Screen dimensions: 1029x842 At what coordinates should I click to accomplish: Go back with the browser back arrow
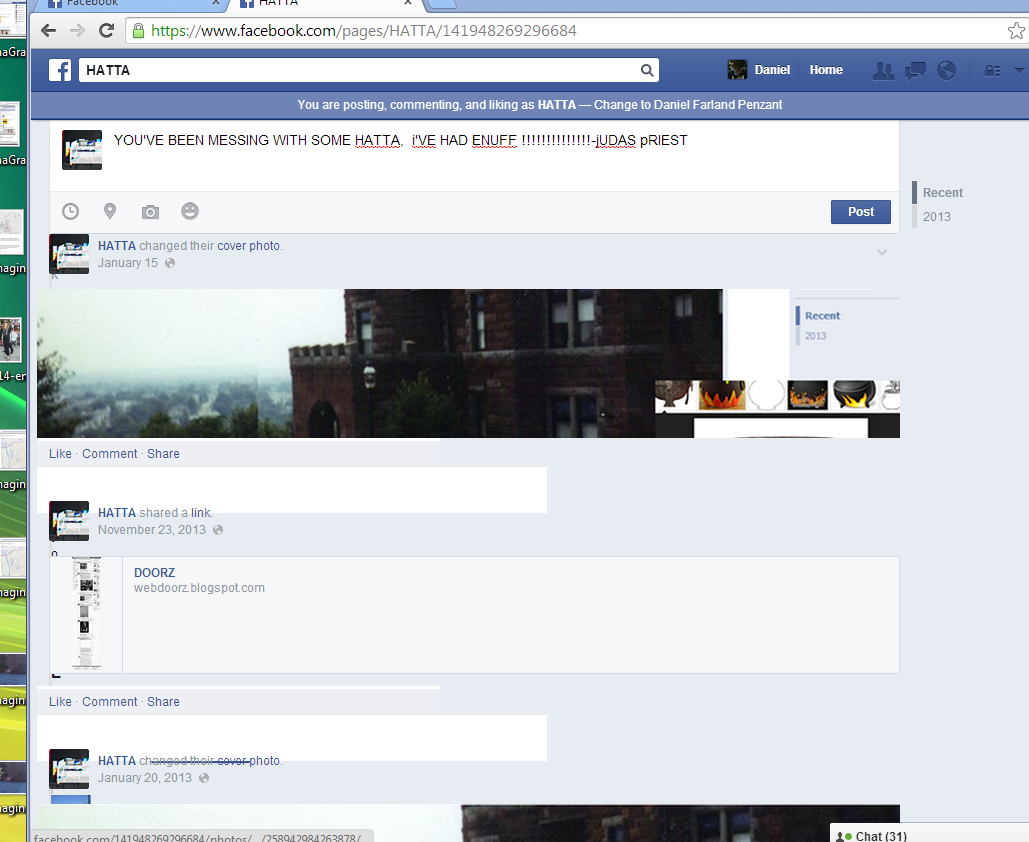[49, 30]
